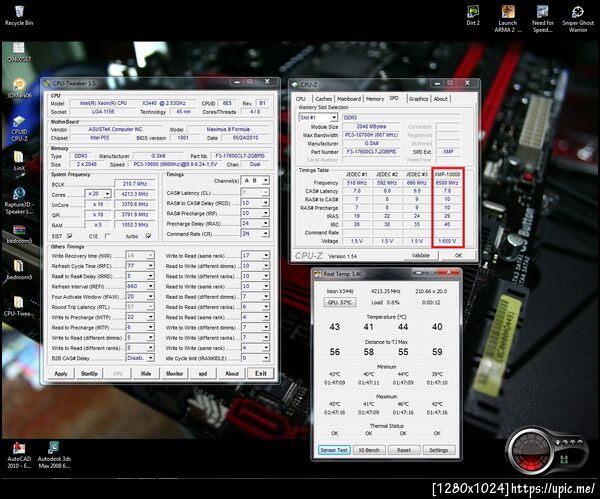Click the Monitor button in CPU-Tweaker

tap(174, 373)
